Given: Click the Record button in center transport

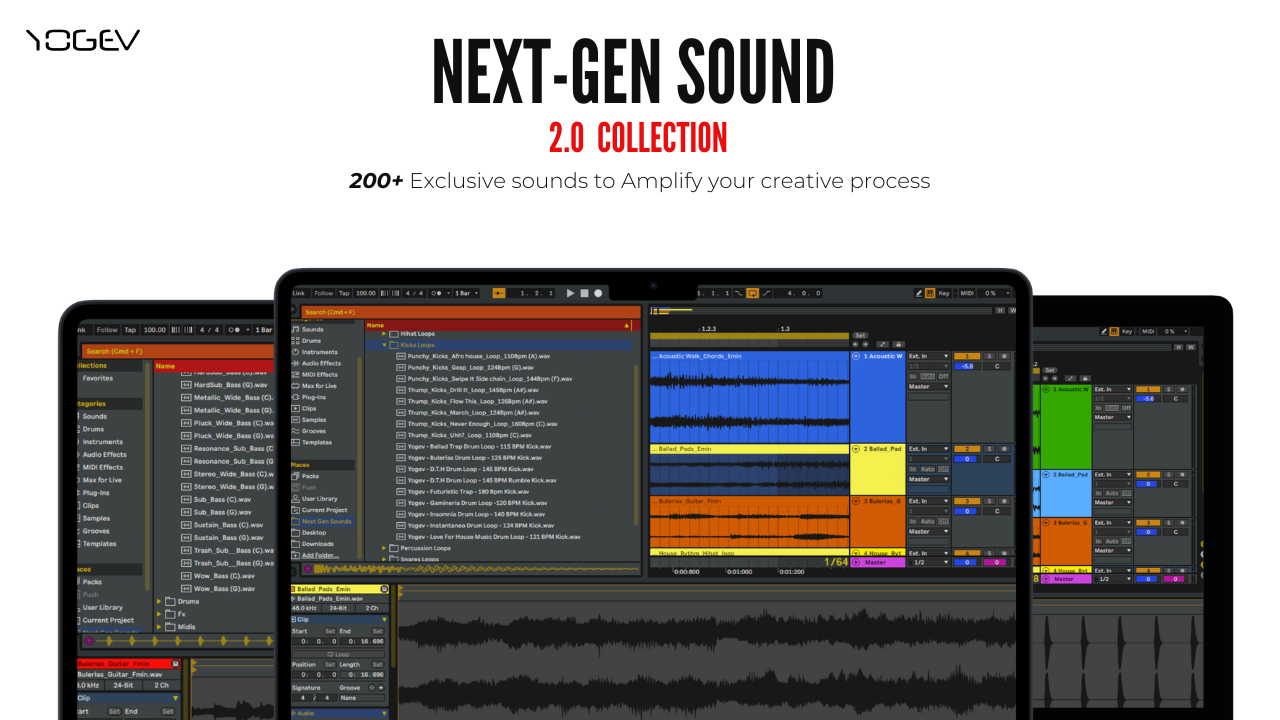Looking at the screenshot, I should point(598,293).
